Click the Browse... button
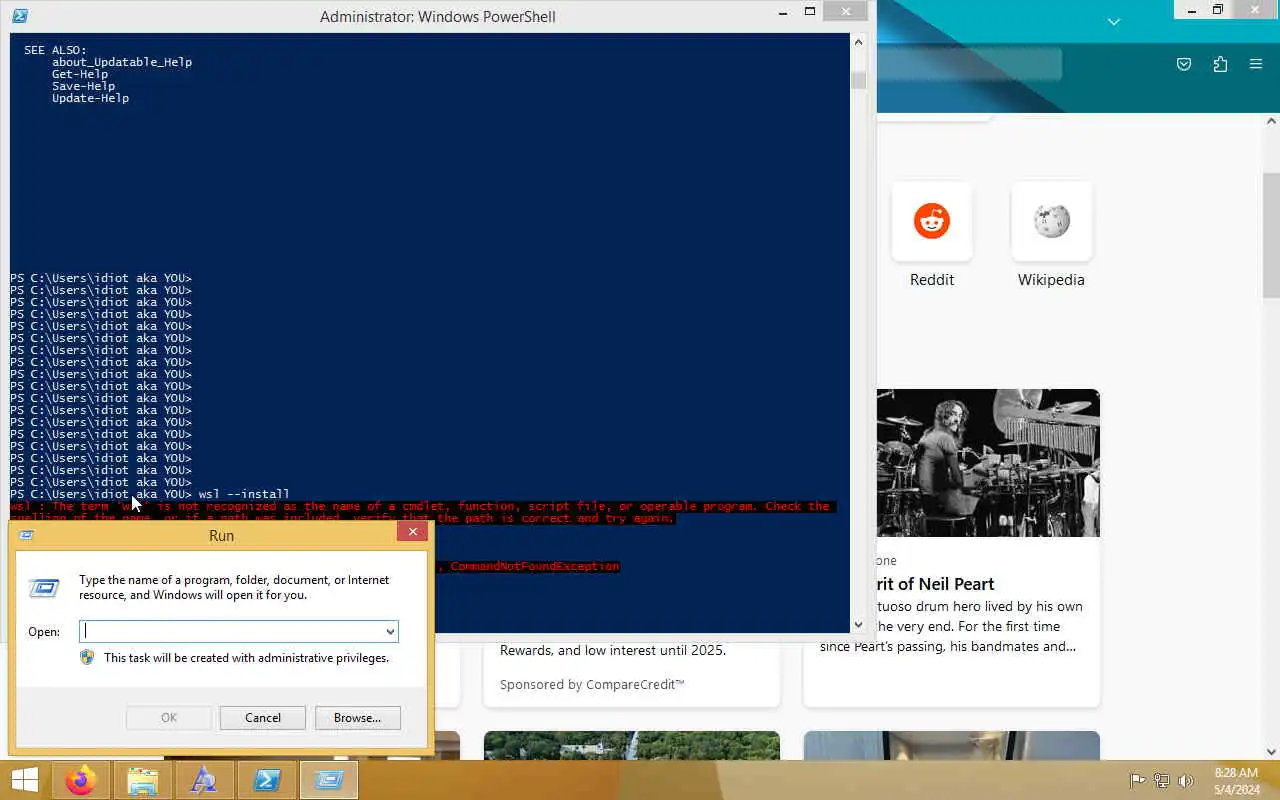The image size is (1280, 800). 357,717
